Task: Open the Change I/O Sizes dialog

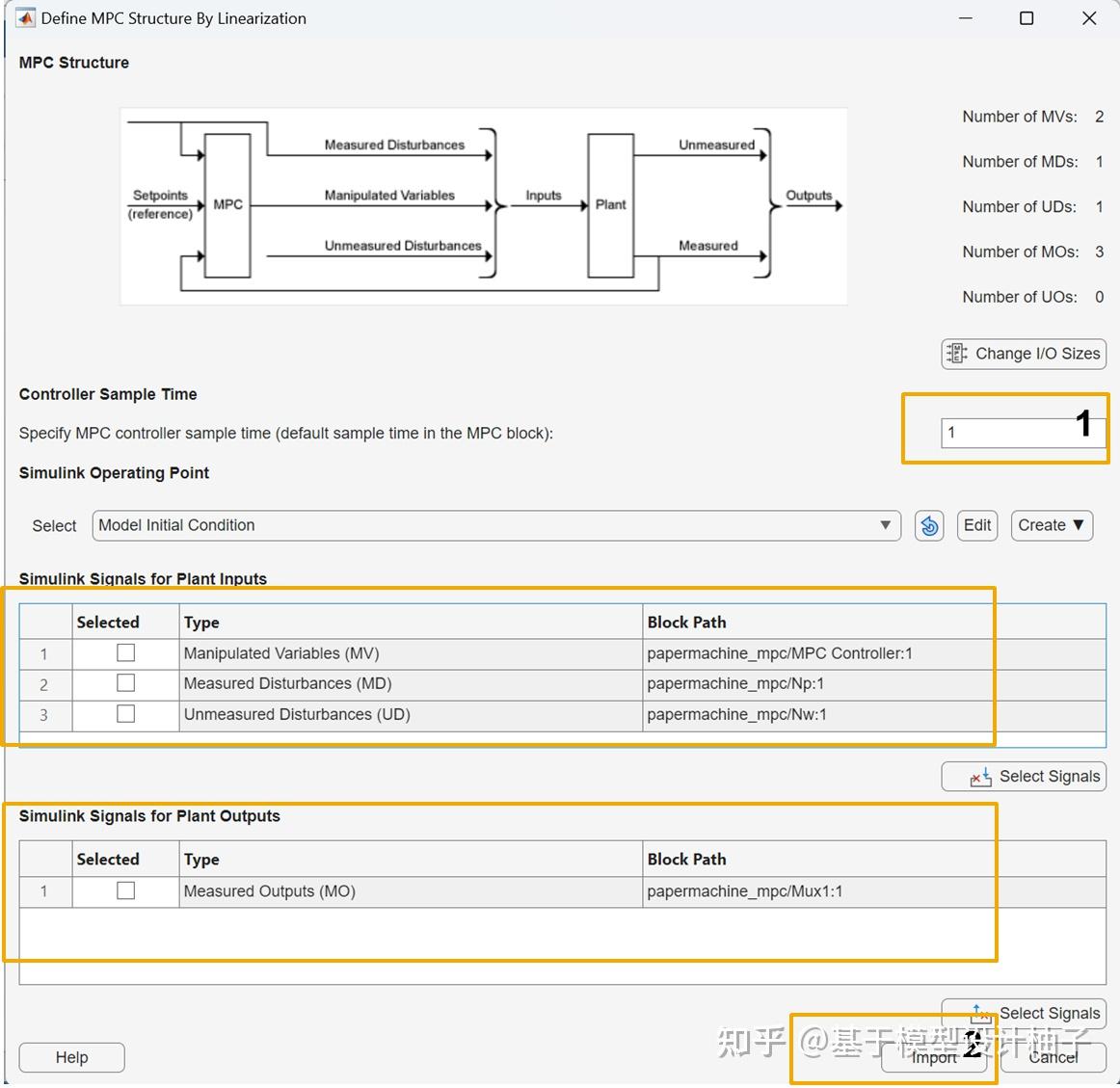Action: click(1022, 354)
